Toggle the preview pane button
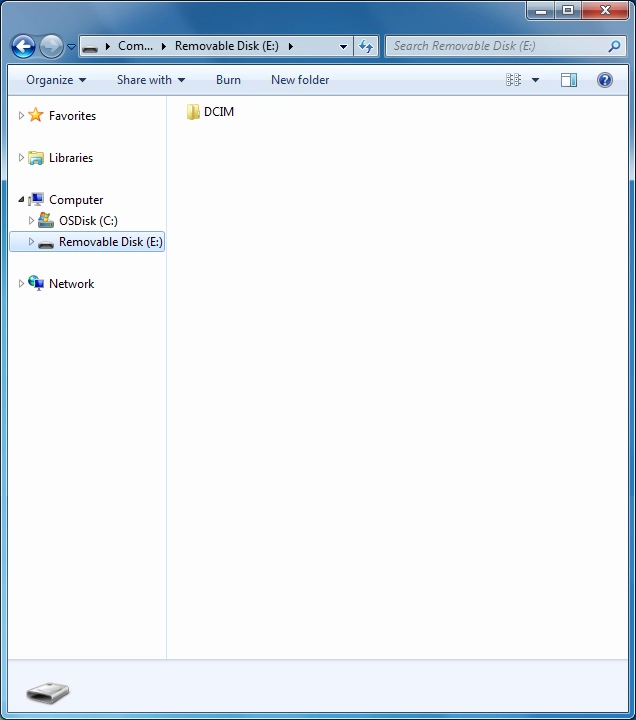 (x=569, y=80)
